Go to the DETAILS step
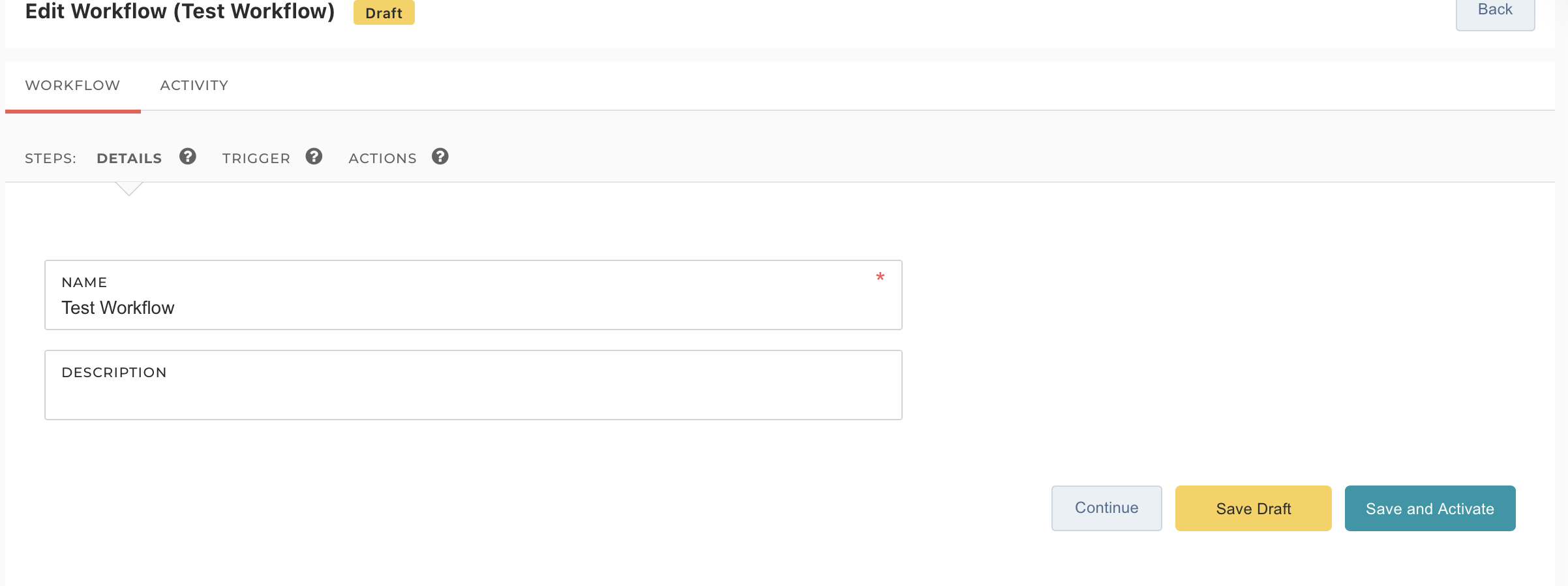 pos(129,158)
